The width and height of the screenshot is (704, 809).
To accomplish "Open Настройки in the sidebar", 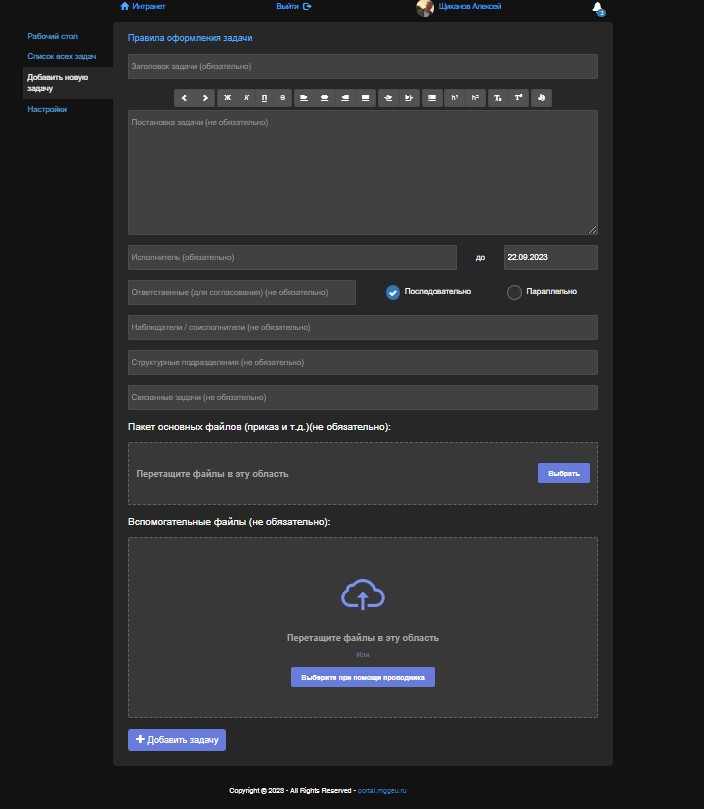I will 47,109.
